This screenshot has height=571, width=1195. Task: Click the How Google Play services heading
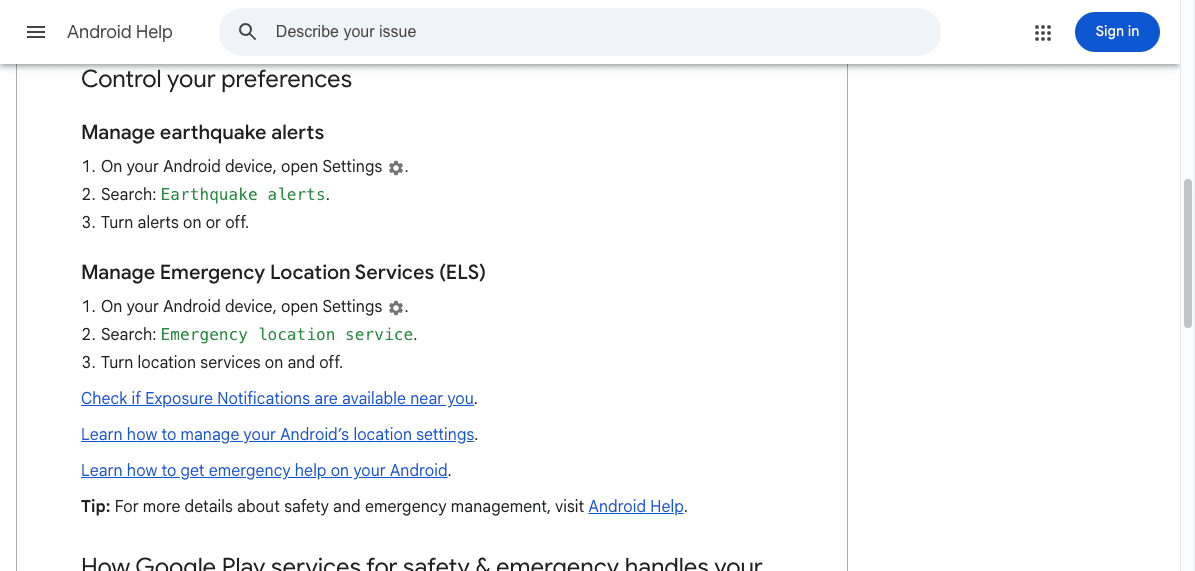point(421,563)
